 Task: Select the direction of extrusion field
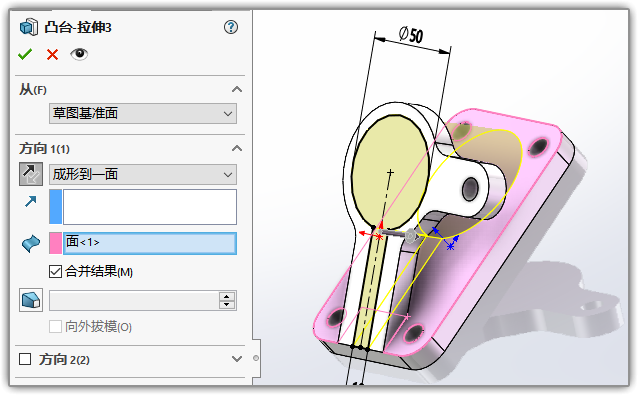[150, 207]
